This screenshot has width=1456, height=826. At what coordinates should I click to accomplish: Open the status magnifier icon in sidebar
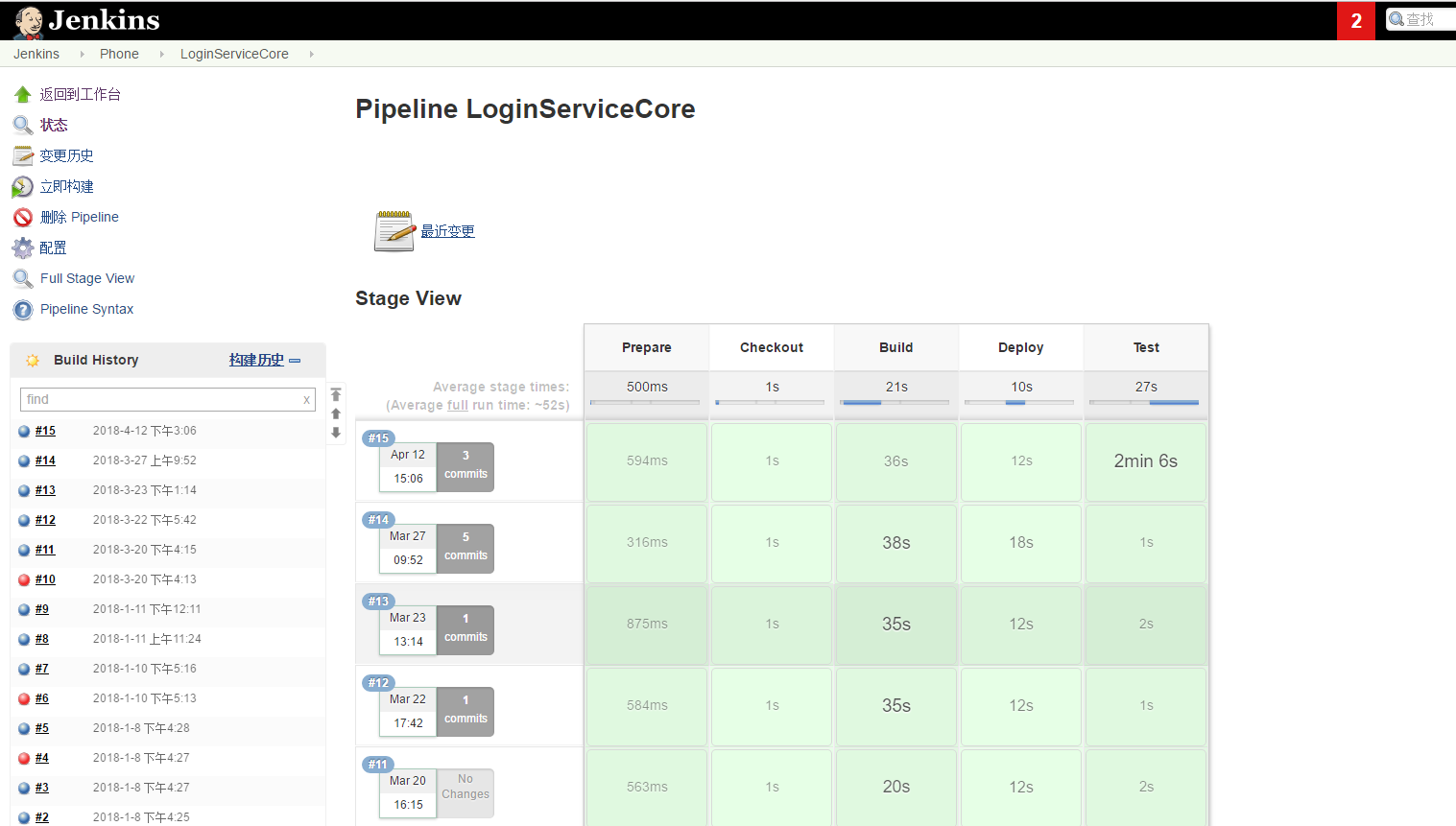(23, 125)
